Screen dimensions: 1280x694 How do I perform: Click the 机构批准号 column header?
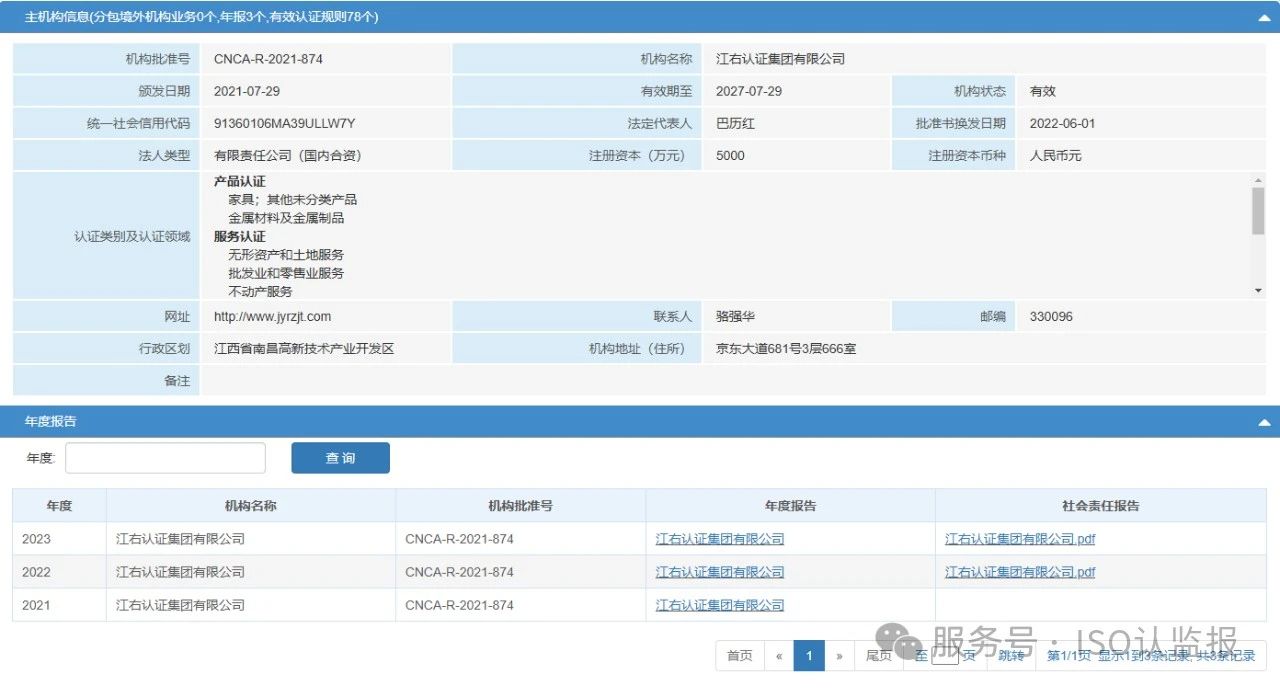520,506
